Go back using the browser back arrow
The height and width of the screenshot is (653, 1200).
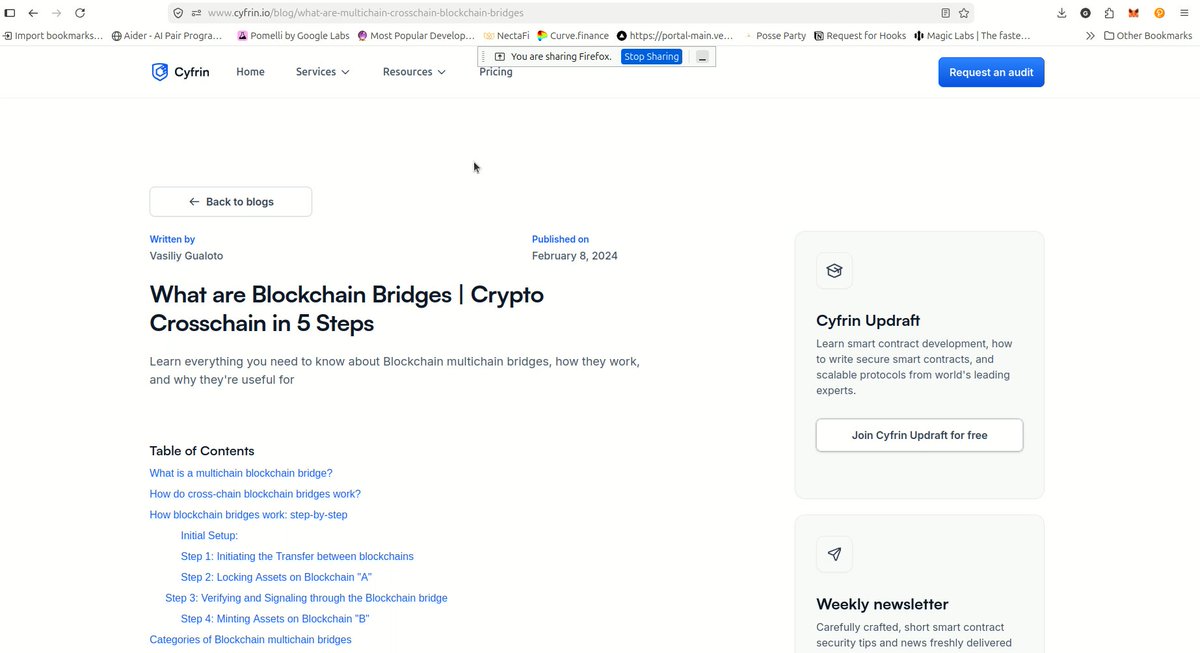pyautogui.click(x=33, y=13)
